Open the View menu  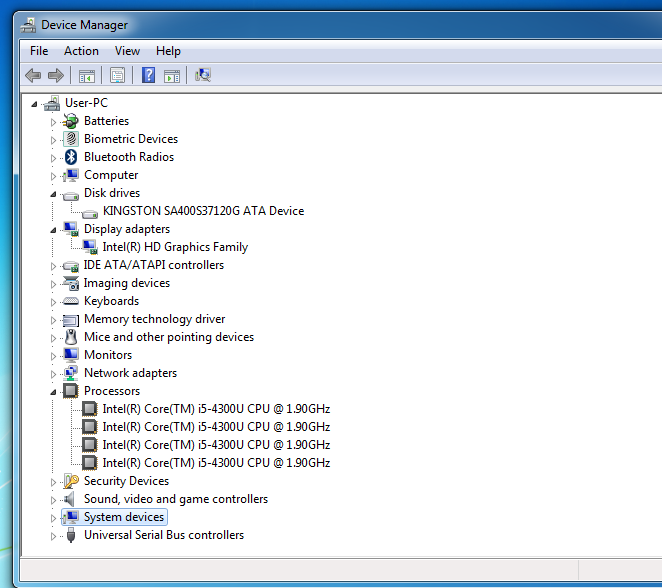click(x=127, y=51)
